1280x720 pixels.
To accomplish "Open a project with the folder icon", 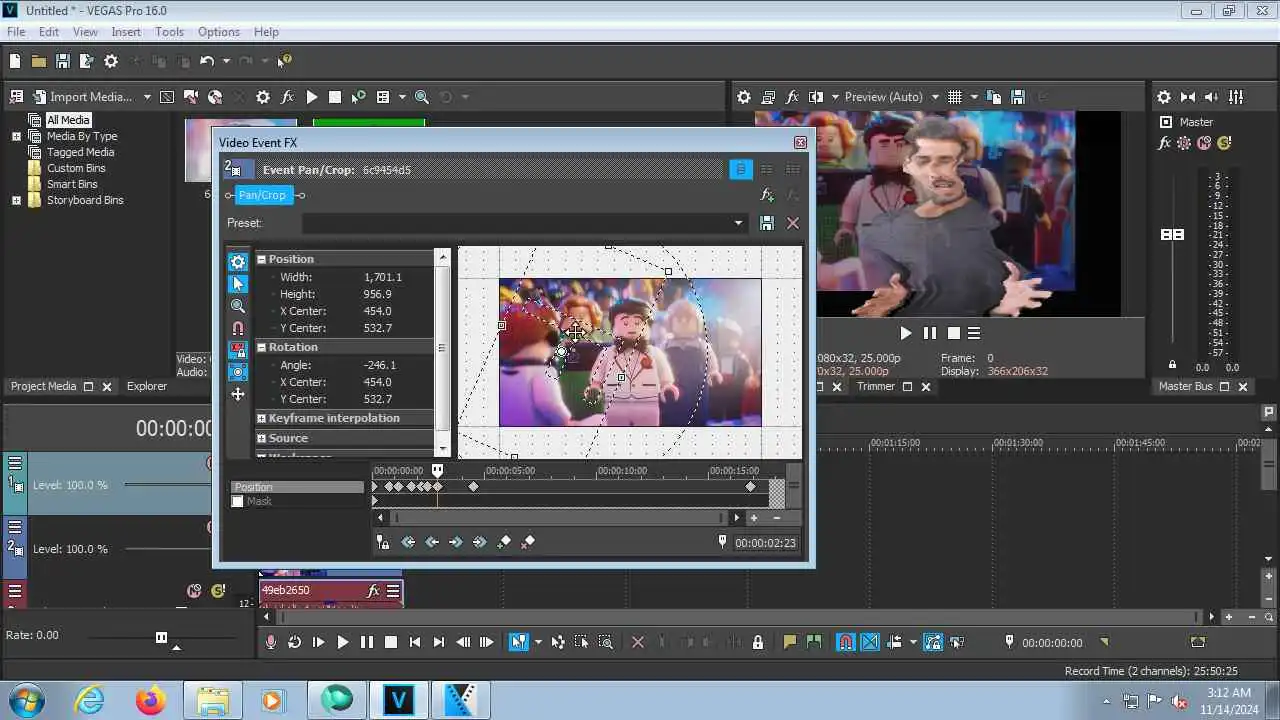I will 38,61.
